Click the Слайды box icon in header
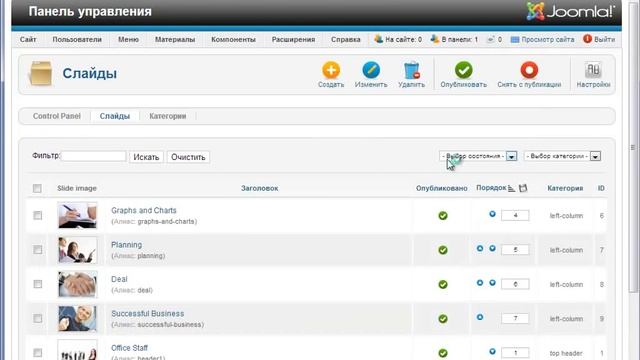This screenshot has height=360, width=640. tap(40, 73)
